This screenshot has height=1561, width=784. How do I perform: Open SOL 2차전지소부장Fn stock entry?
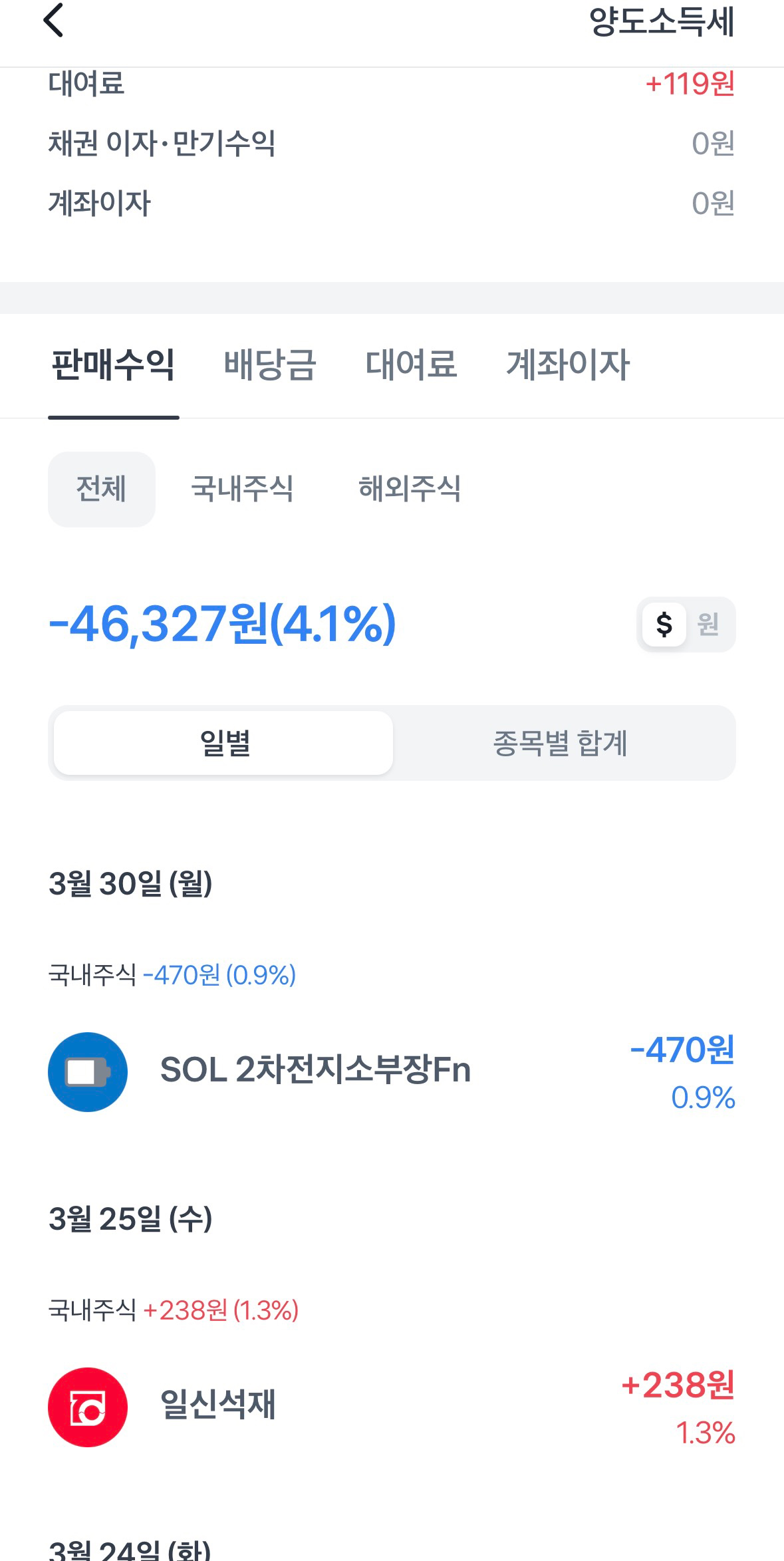315,1070
